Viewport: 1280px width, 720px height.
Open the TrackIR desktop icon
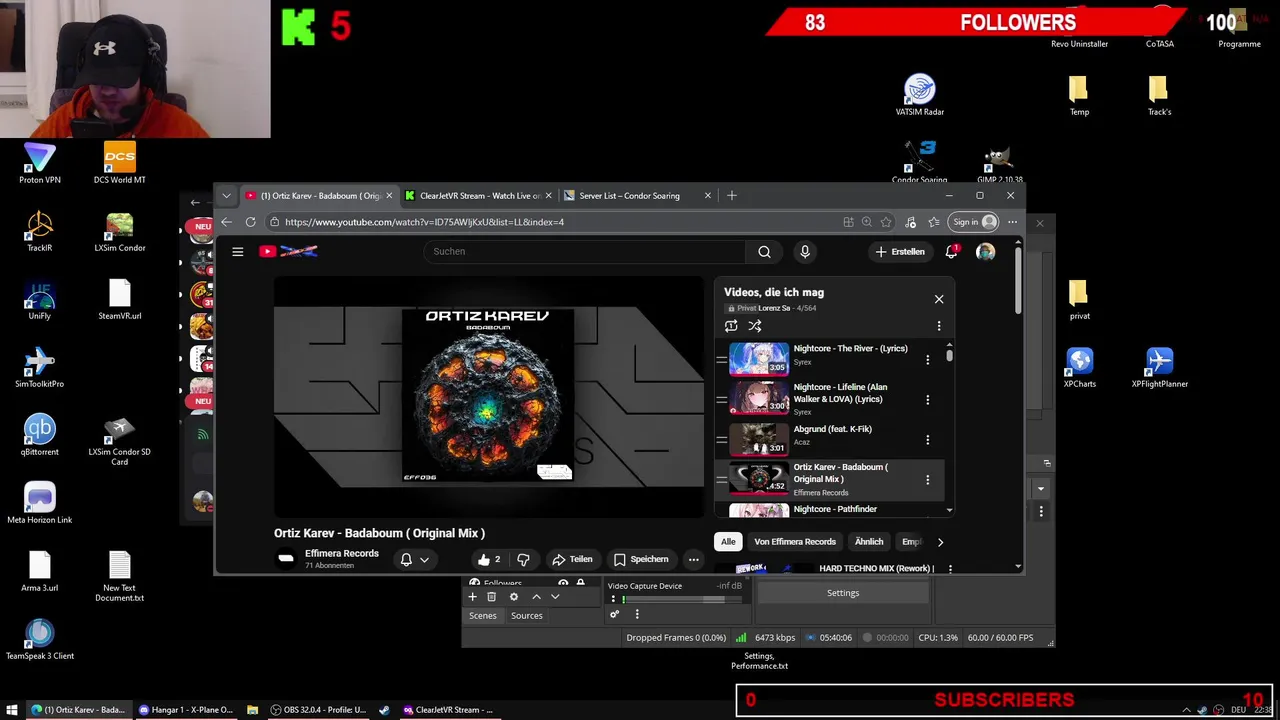pyautogui.click(x=40, y=231)
